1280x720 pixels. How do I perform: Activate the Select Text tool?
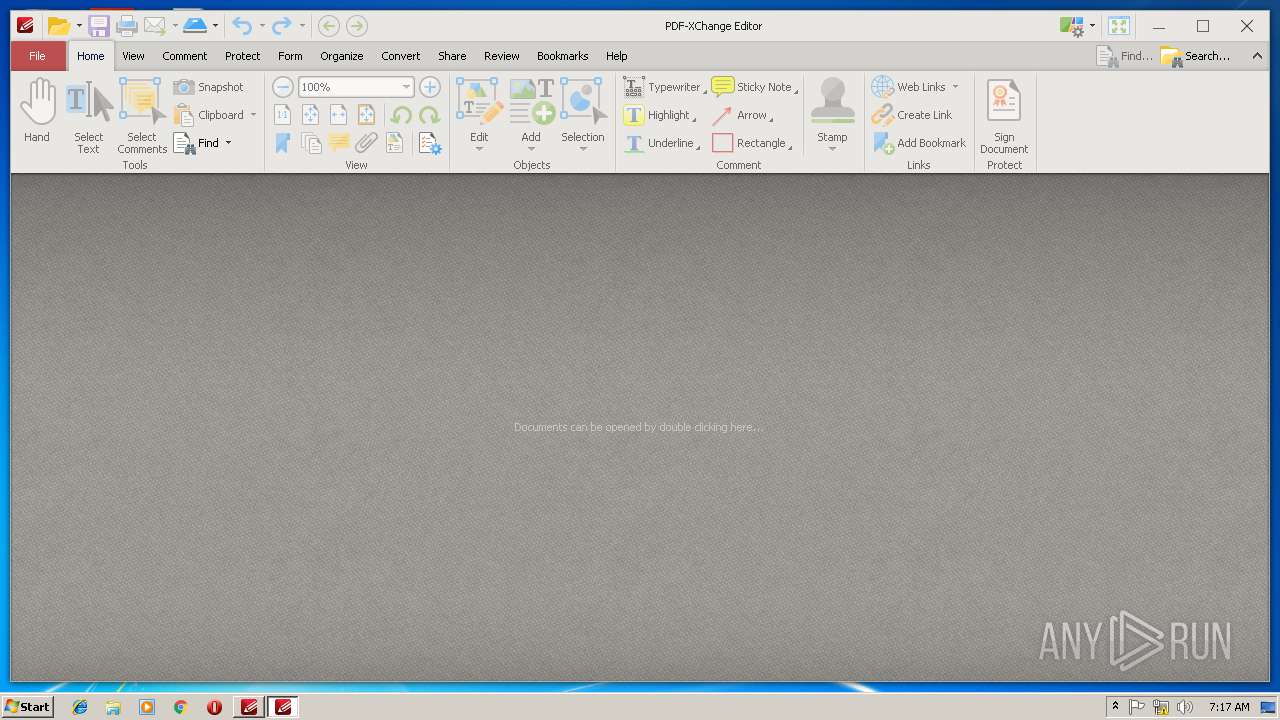[88, 116]
